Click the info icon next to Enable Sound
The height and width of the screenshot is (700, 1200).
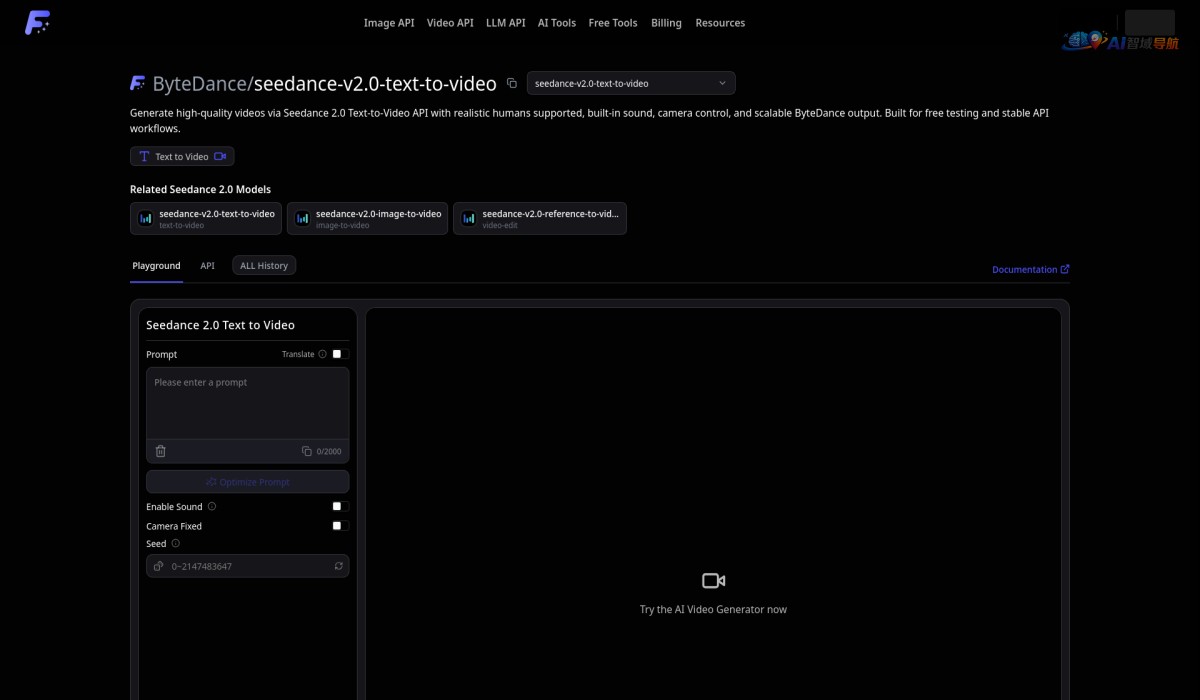[212, 507]
